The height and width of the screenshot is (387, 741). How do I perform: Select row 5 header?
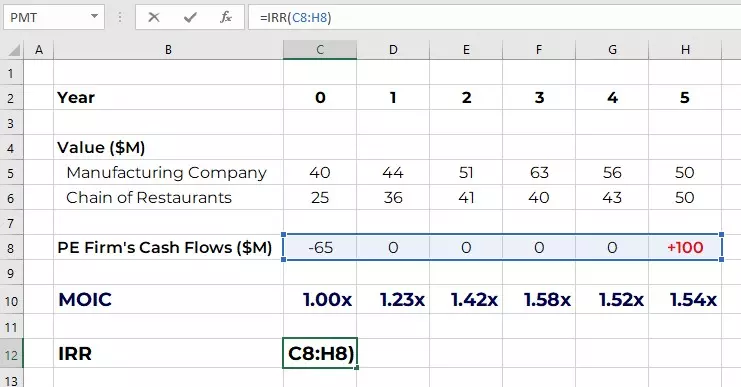(11, 172)
